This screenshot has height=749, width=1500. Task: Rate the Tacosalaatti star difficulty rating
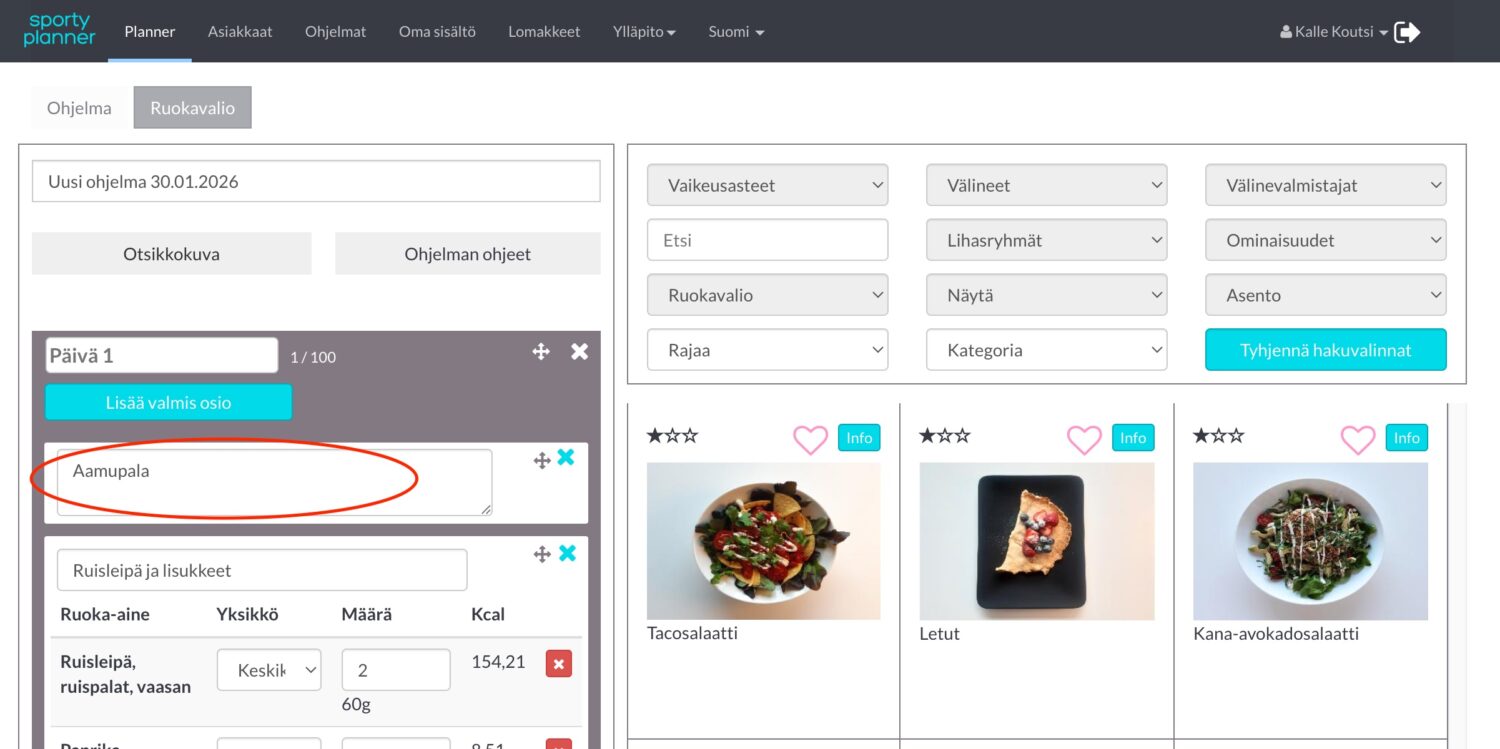point(672,436)
